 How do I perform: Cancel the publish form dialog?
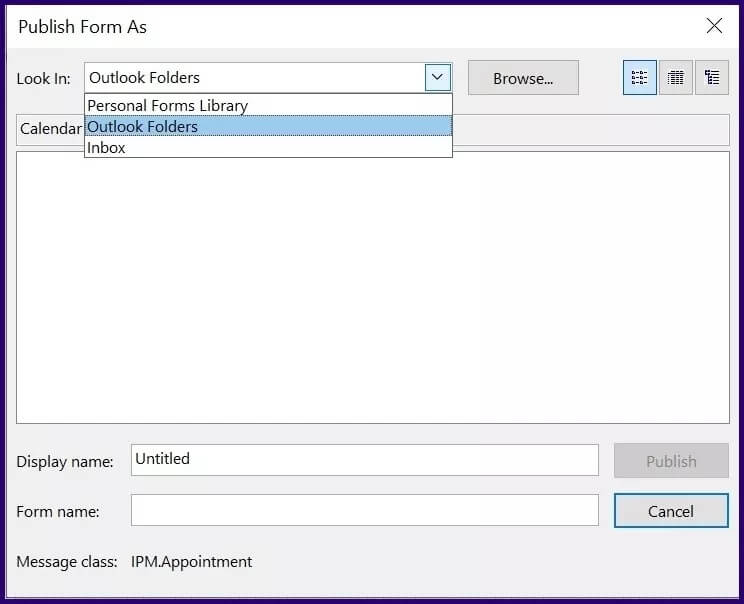pos(671,511)
